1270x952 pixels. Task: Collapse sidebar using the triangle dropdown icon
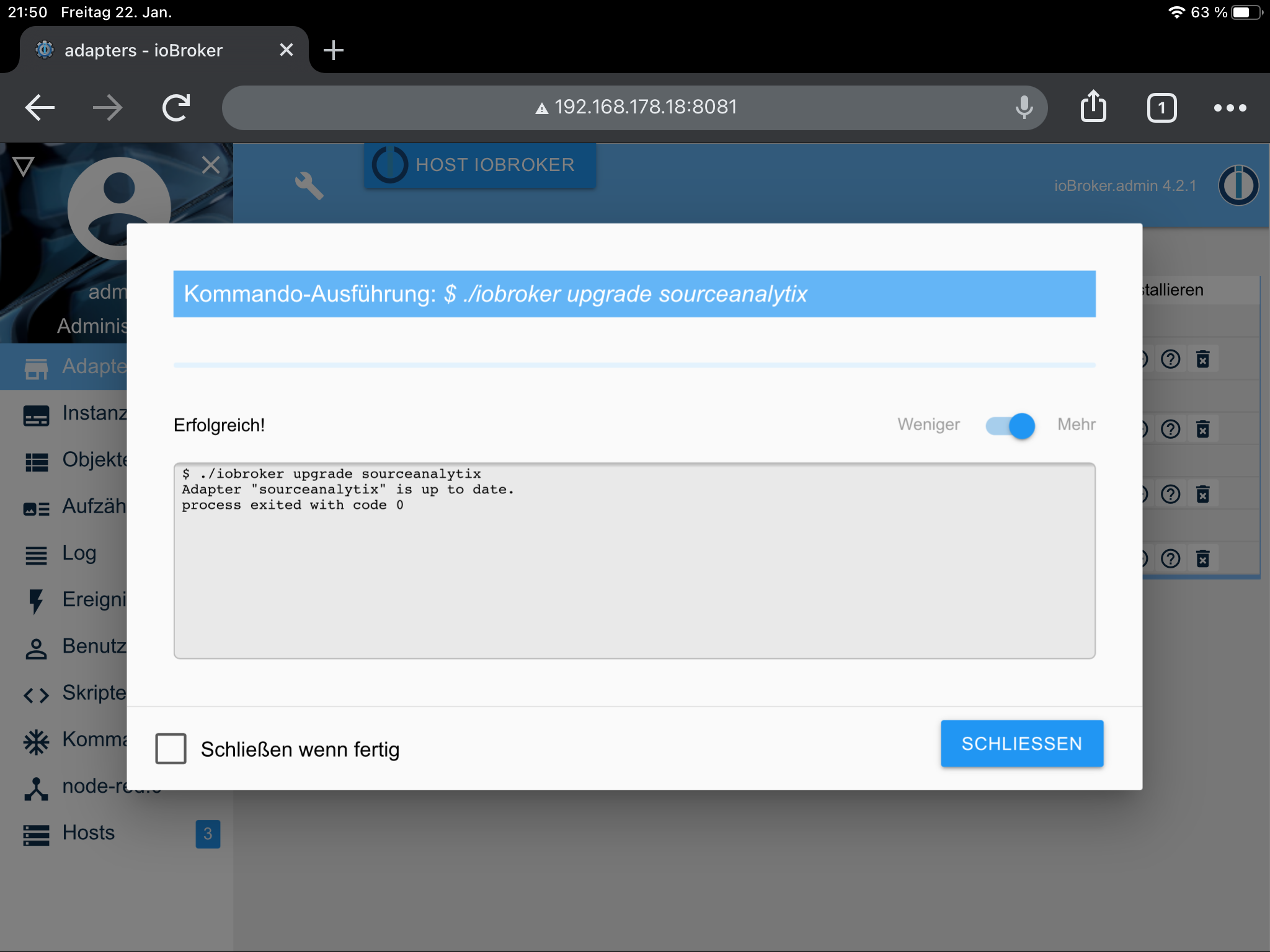pyautogui.click(x=23, y=166)
